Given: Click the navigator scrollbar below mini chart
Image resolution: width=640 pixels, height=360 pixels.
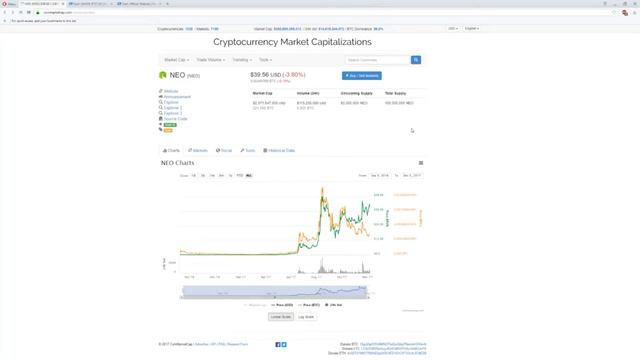Looking at the screenshot, I should [x=275, y=298].
